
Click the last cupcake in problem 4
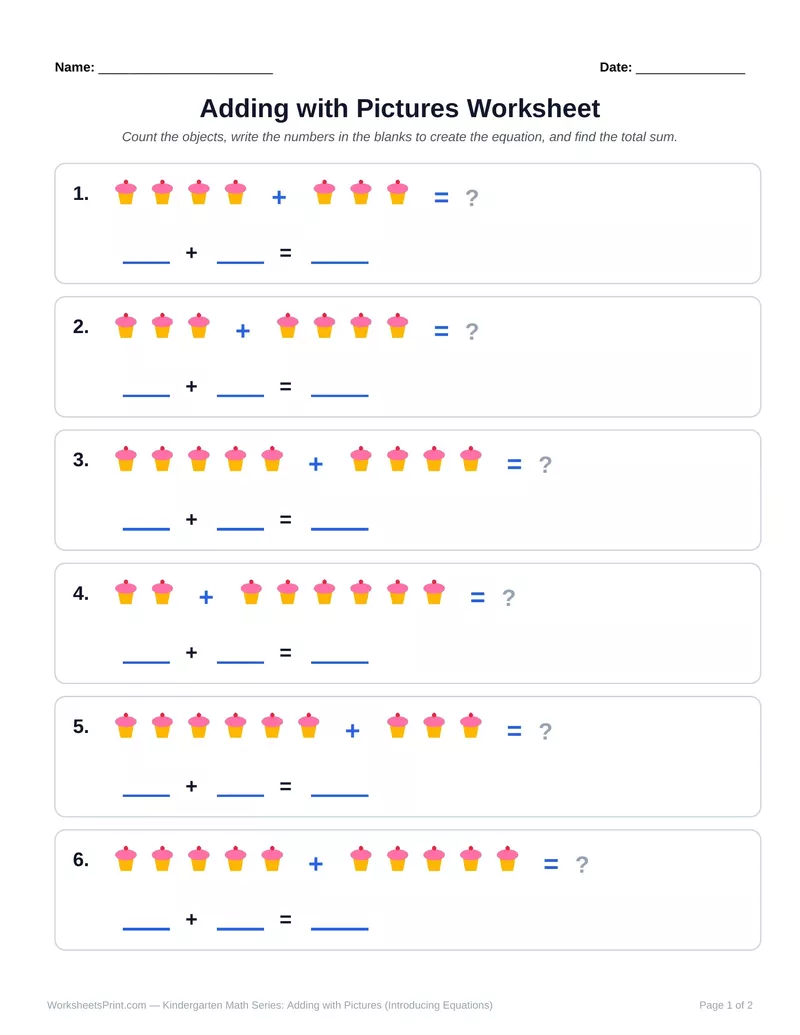coord(434,592)
